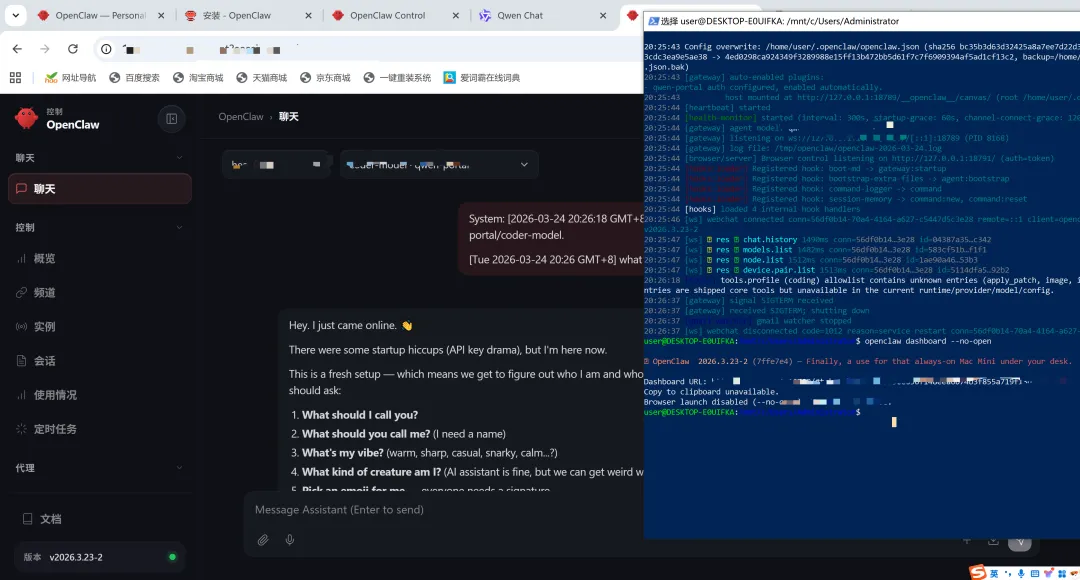The height and width of the screenshot is (580, 1080).
Task: Go back with the browser back arrow
Action: [x=17, y=49]
